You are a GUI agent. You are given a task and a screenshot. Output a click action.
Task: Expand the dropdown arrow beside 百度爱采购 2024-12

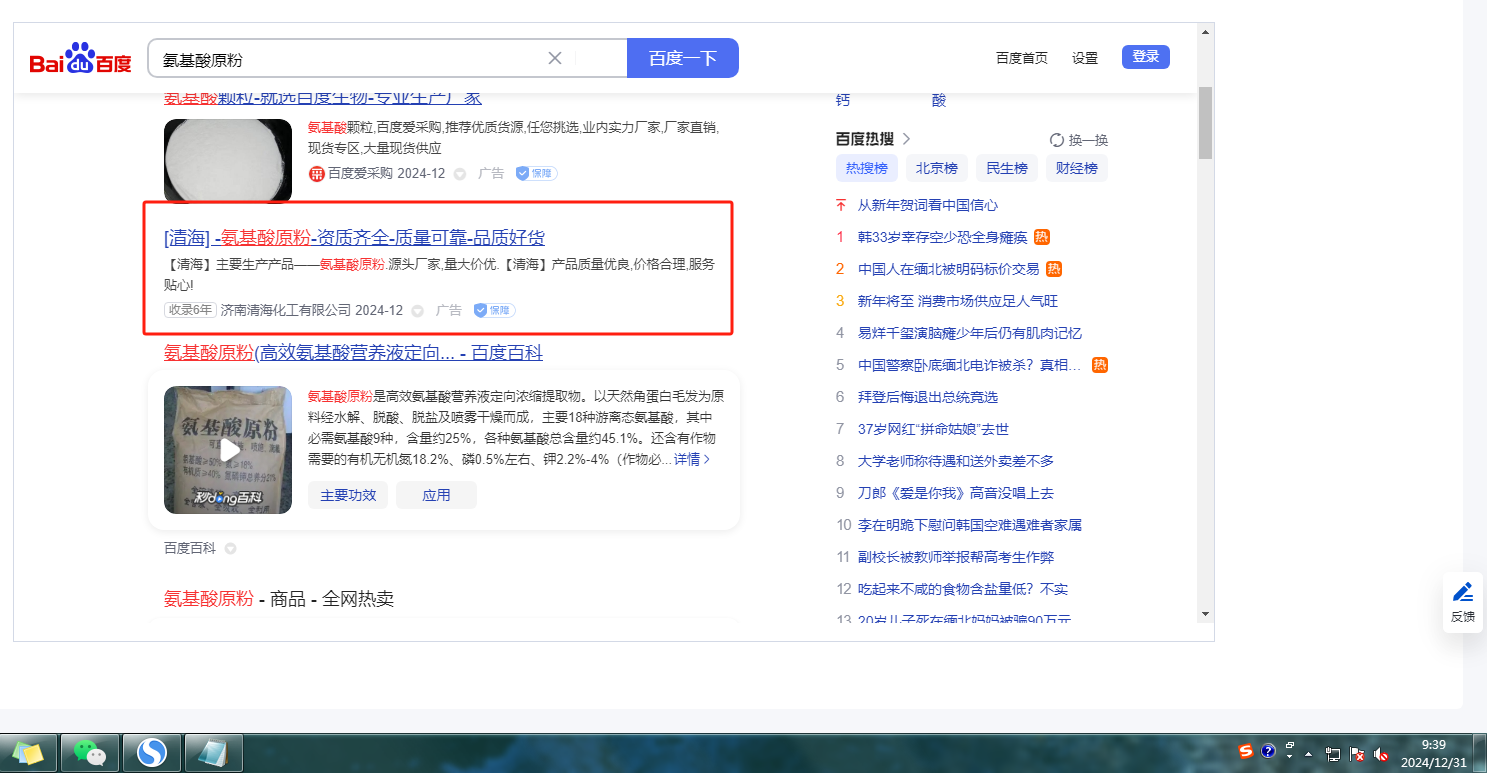(460, 174)
